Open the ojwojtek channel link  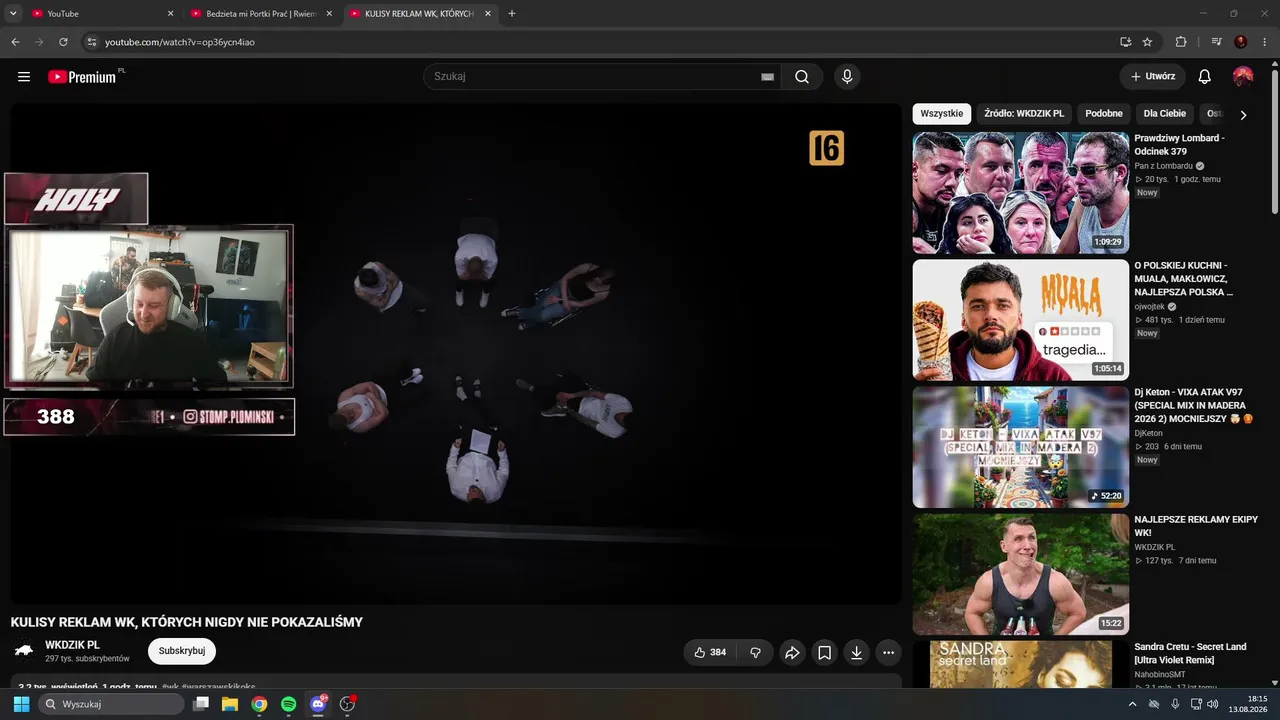click(x=1151, y=306)
